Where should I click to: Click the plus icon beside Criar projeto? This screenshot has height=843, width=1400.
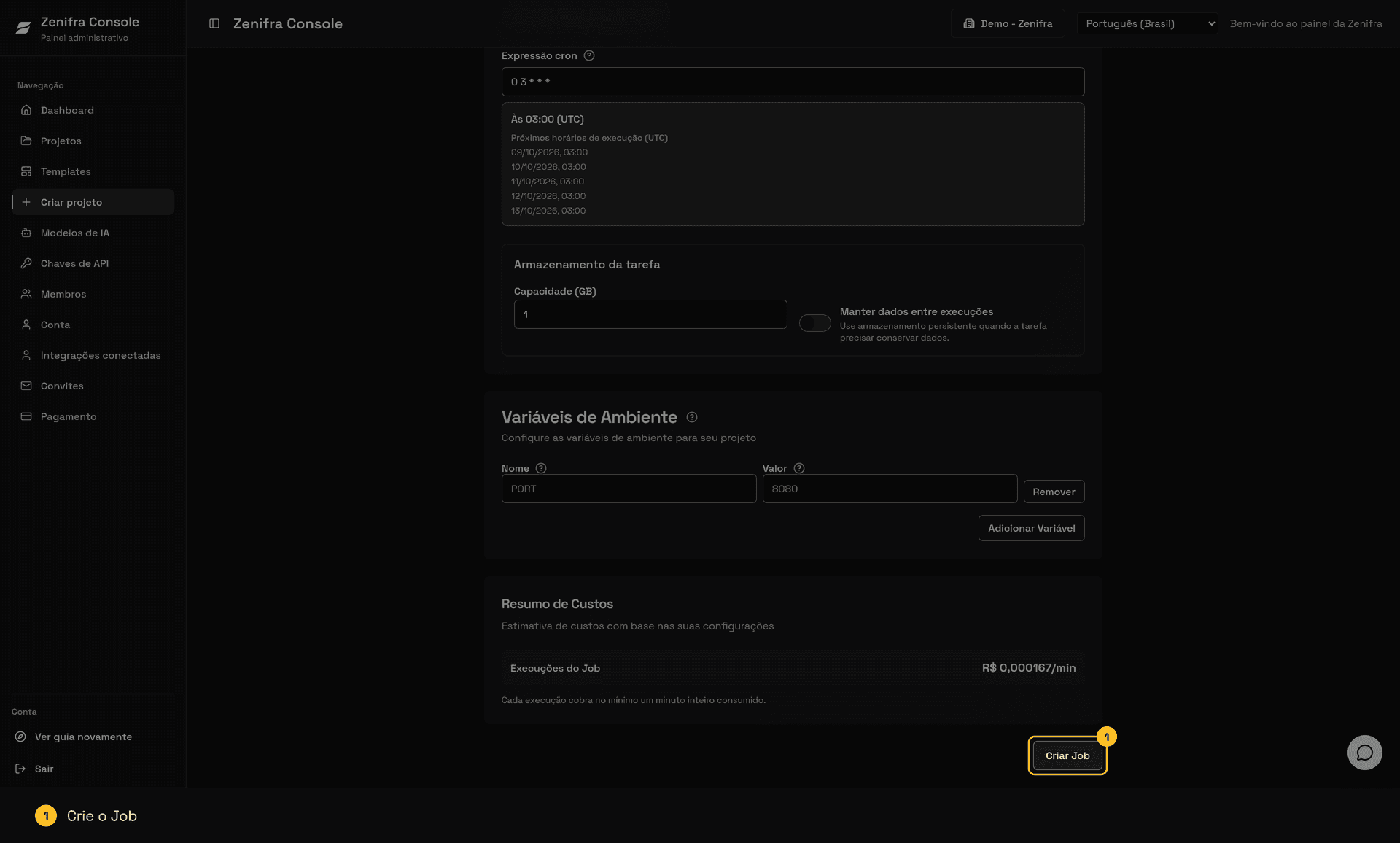26,202
